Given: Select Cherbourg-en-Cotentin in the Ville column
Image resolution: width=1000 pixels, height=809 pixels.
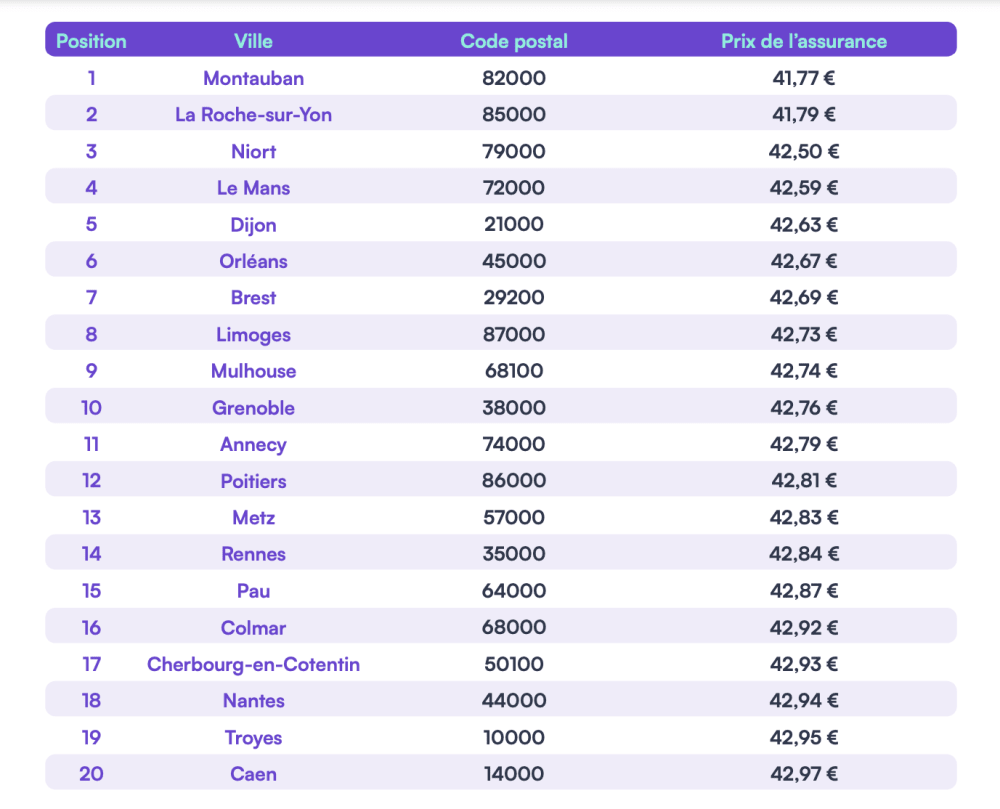Looking at the screenshot, I should 253,664.
